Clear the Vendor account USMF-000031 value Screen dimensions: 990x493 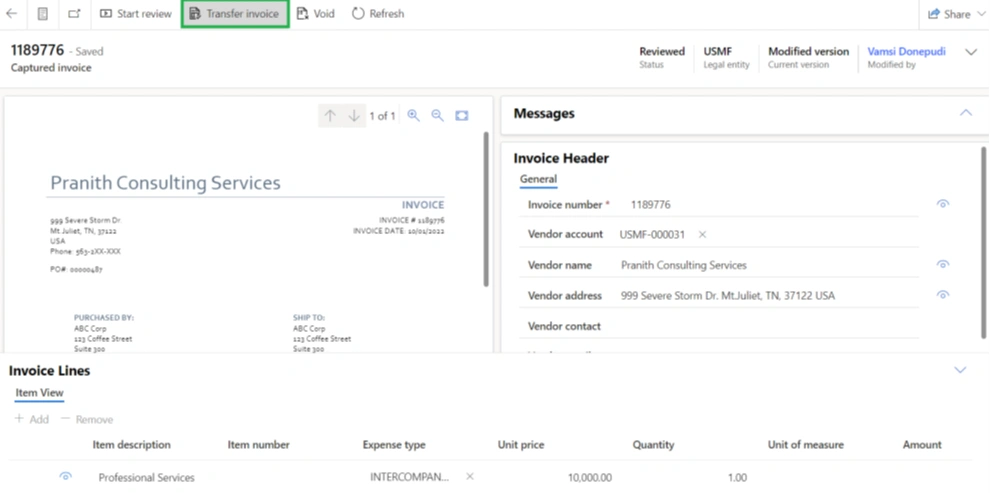[x=702, y=235]
